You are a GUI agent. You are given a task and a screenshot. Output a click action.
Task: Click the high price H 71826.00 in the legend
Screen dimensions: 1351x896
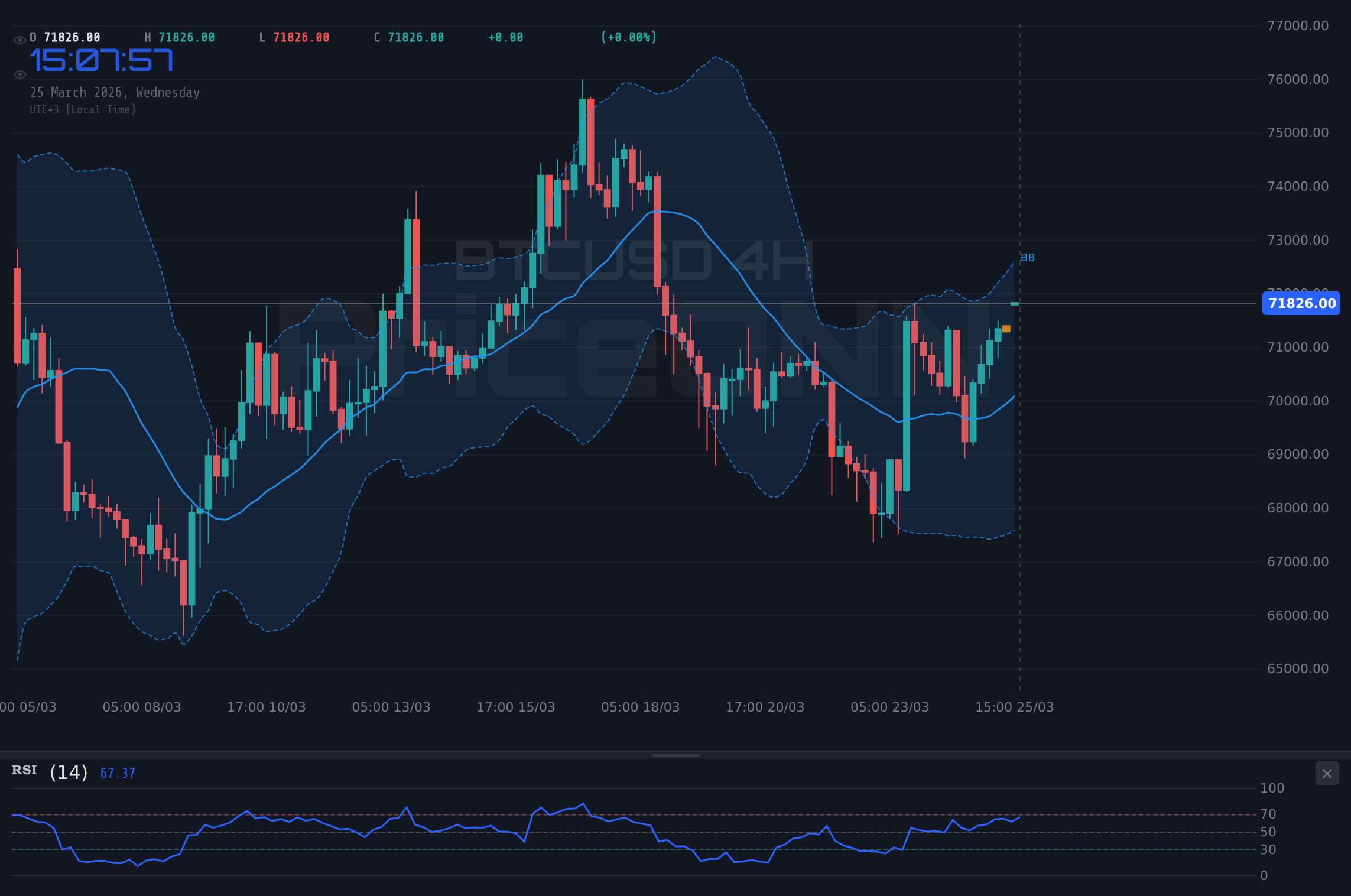(180, 37)
